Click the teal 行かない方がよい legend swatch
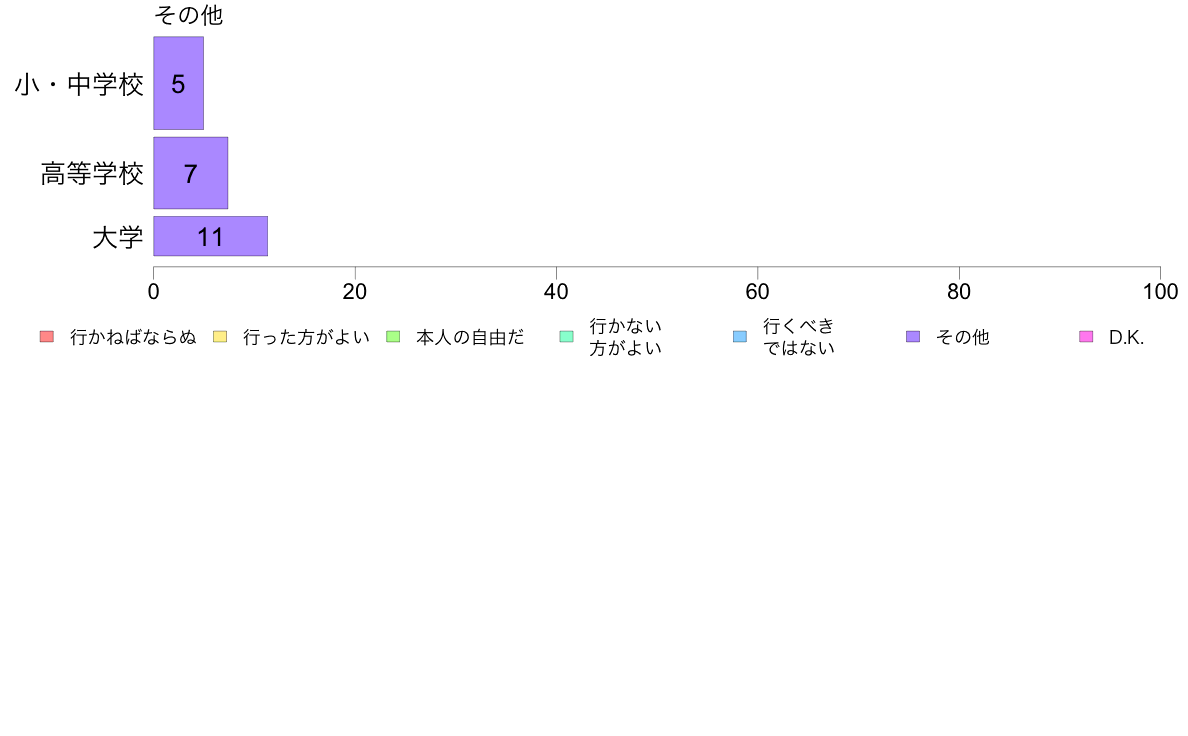The image size is (1188, 736). click(567, 337)
